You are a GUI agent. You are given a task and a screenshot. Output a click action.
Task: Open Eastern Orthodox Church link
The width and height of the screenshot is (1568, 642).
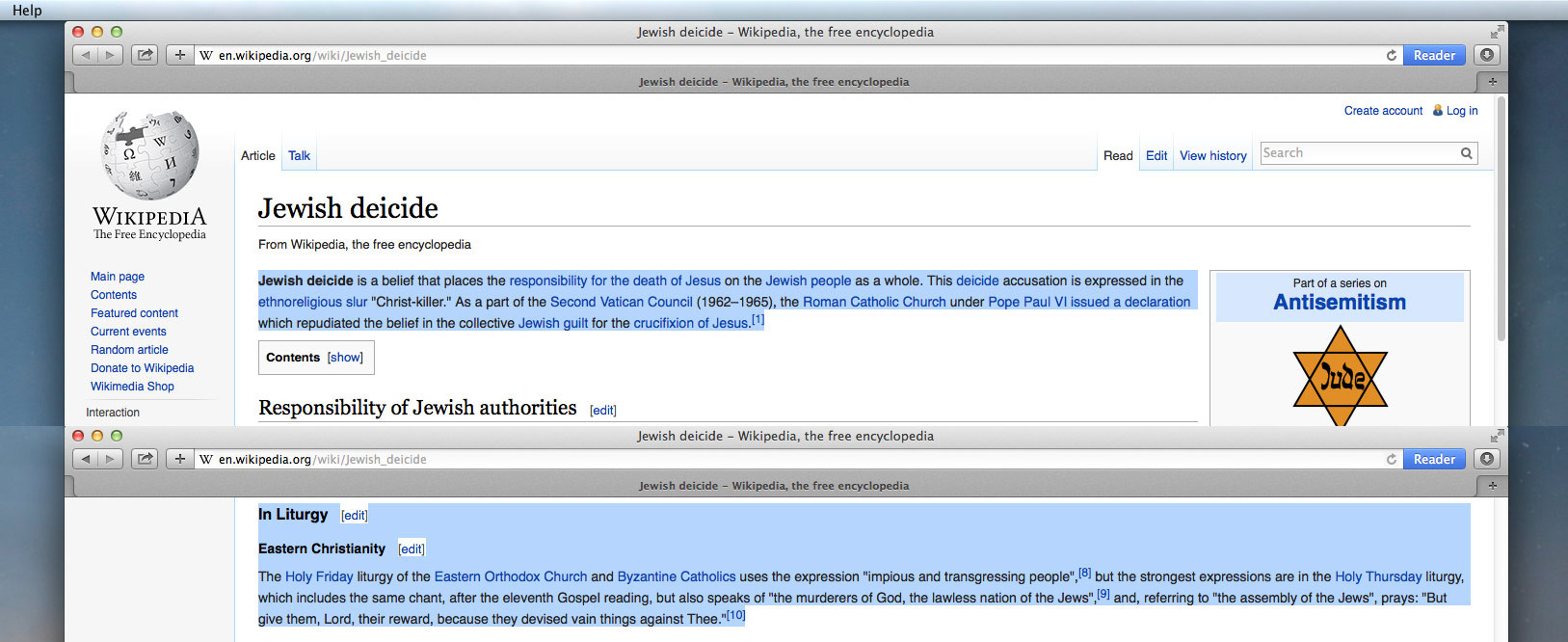tap(511, 577)
